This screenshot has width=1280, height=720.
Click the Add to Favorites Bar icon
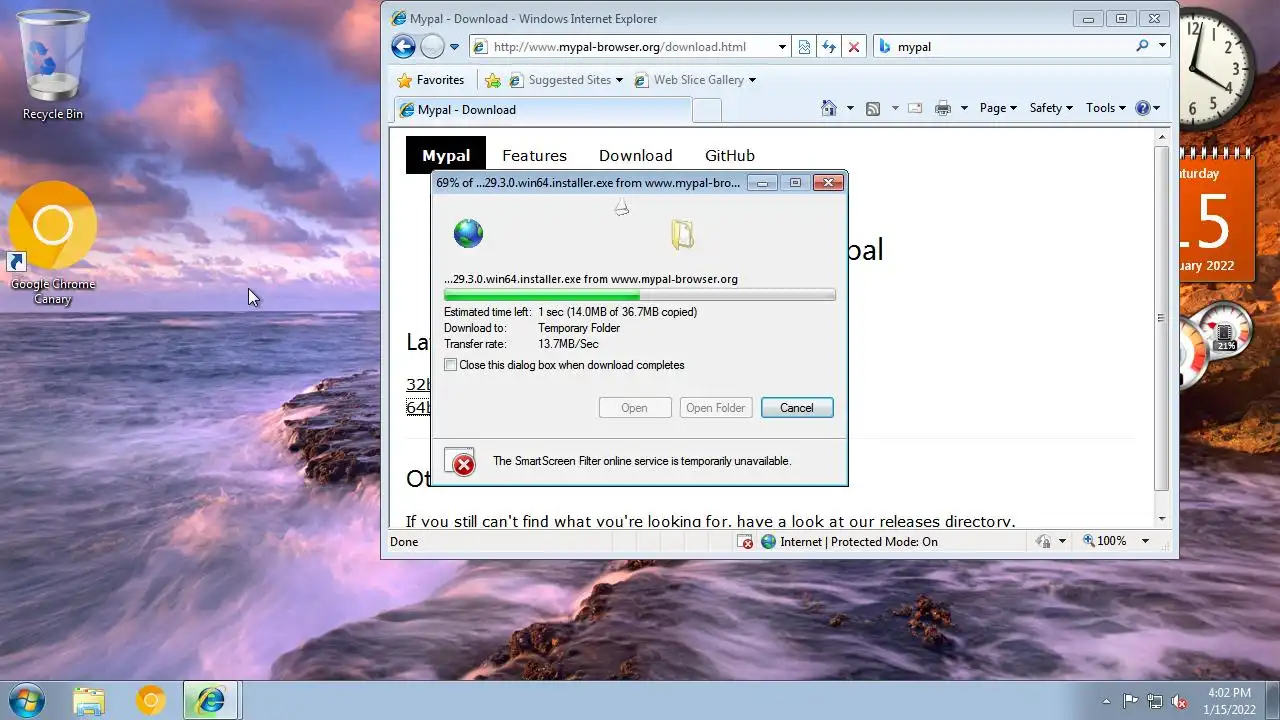pos(492,80)
